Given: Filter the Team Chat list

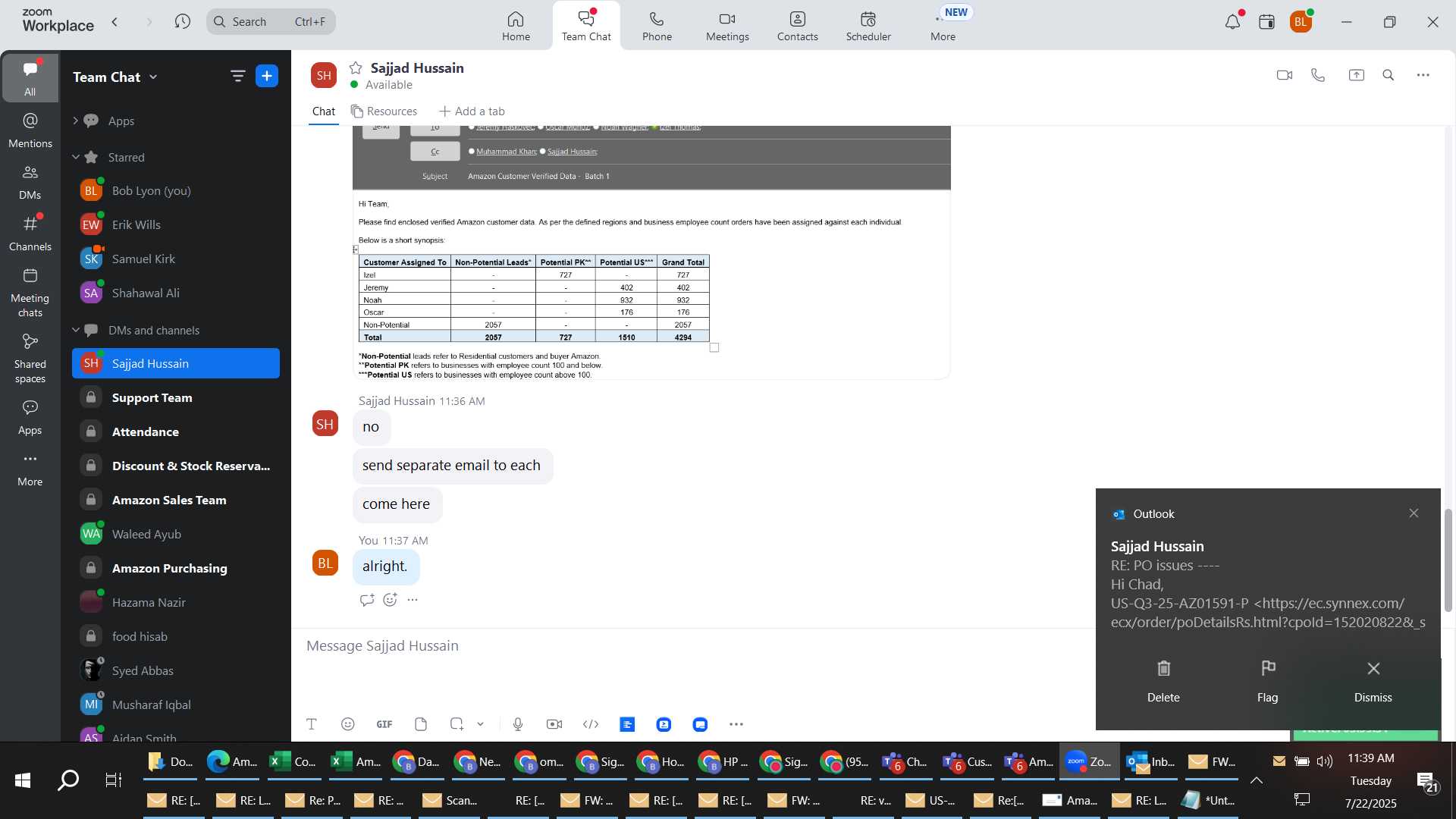Looking at the screenshot, I should click(237, 76).
